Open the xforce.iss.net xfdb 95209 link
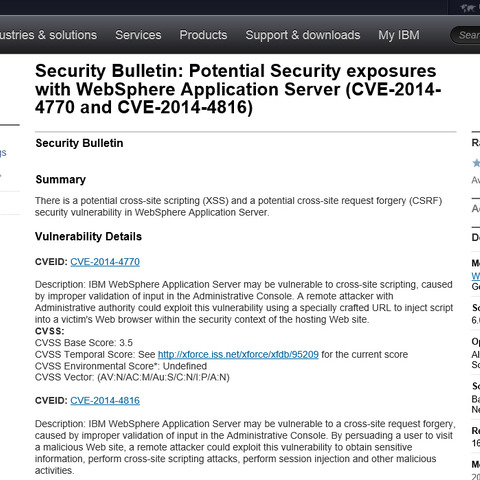The image size is (480, 480). click(238, 354)
